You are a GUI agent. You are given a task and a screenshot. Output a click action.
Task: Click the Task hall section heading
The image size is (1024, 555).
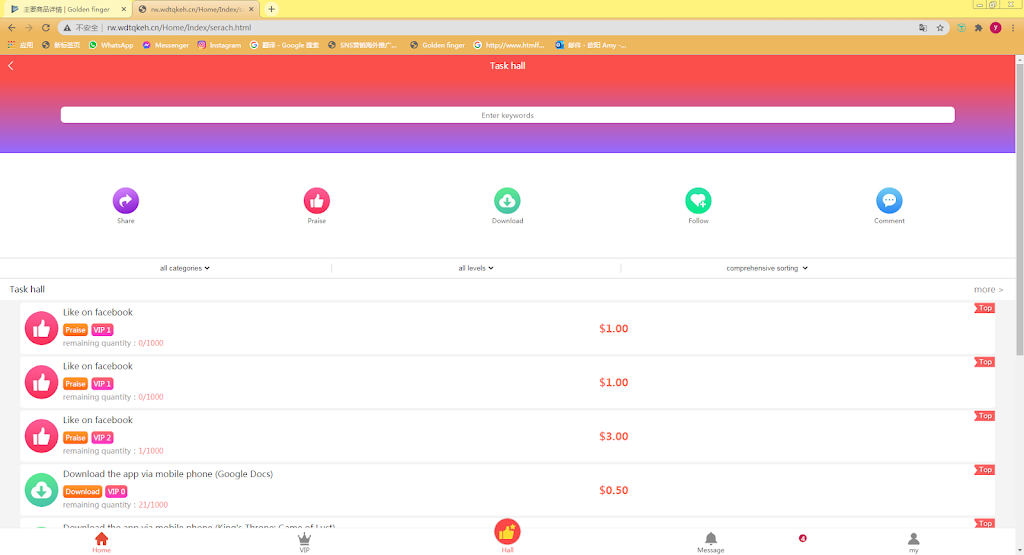[x=27, y=289]
